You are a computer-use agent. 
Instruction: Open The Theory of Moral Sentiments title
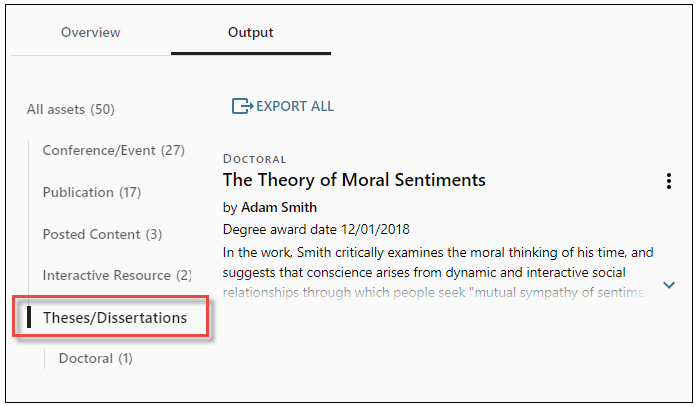[354, 180]
